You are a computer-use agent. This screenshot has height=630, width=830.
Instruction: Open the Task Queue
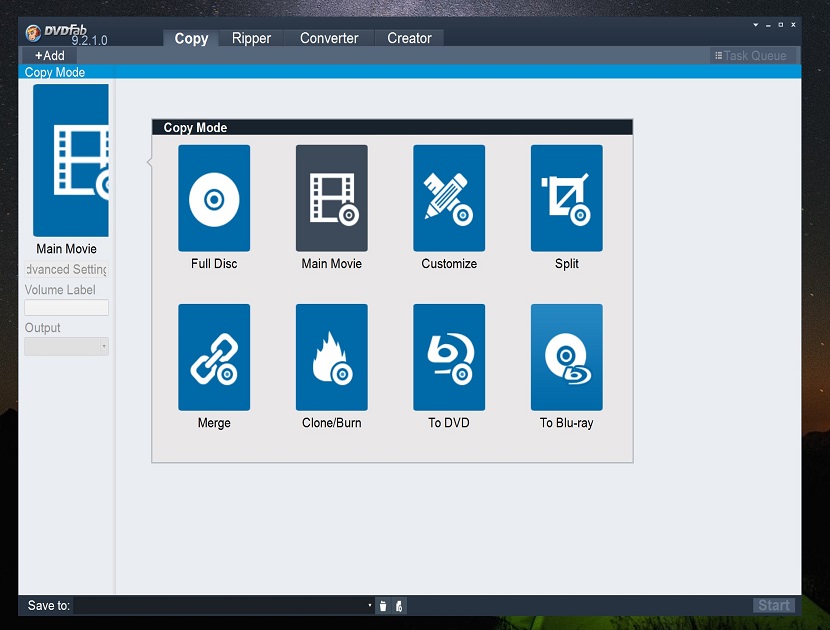tap(750, 56)
